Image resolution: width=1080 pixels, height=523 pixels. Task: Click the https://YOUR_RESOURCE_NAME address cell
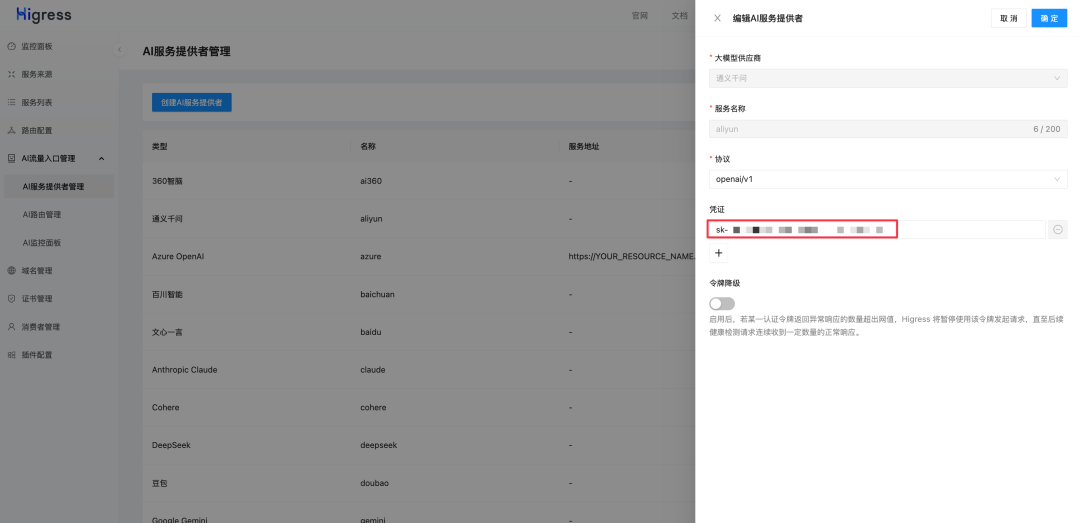click(632, 256)
